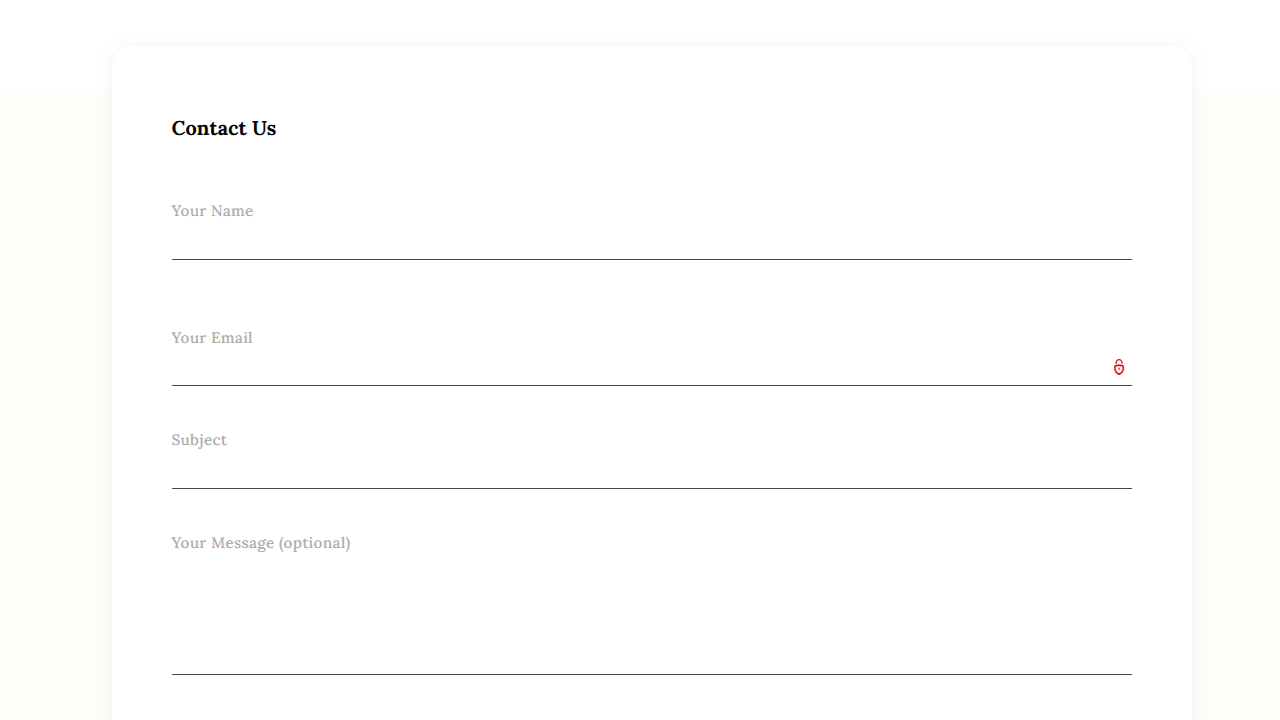The width and height of the screenshot is (1280, 720).
Task: Click the word "Name" in the name label
Action: coord(231,211)
